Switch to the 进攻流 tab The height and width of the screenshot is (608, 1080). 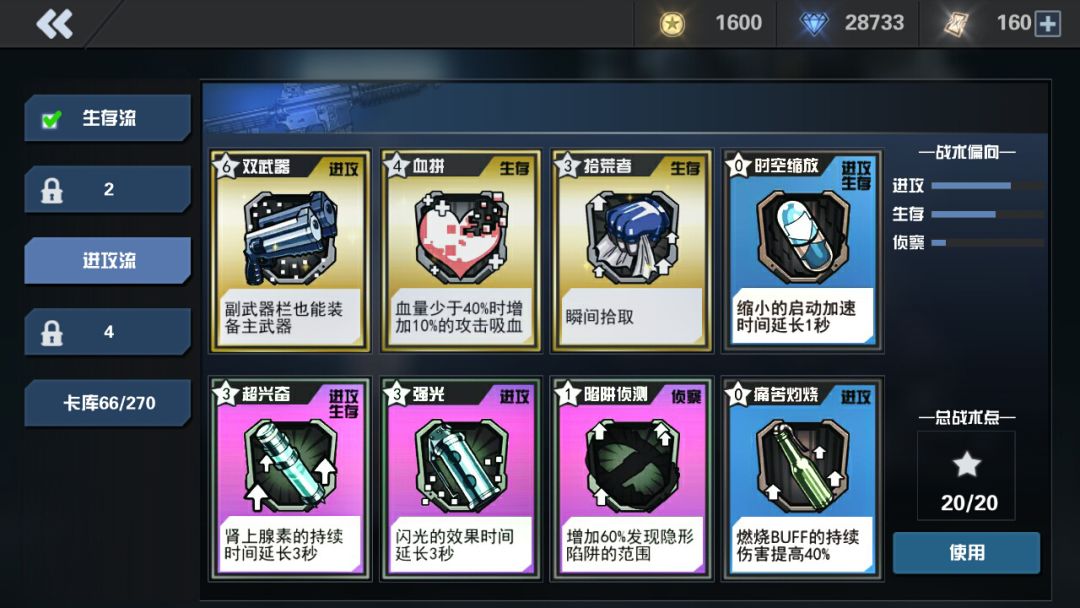pyautogui.click(x=107, y=260)
